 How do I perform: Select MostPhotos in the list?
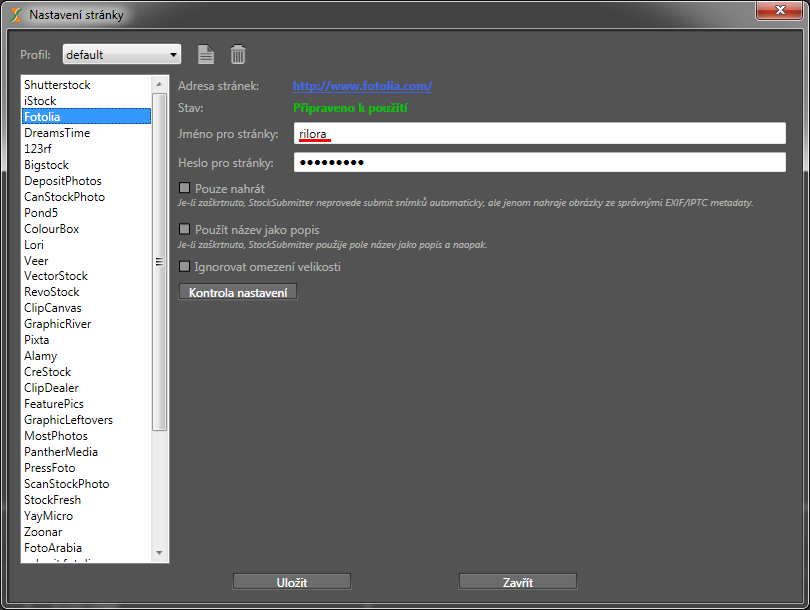pyautogui.click(x=86, y=436)
